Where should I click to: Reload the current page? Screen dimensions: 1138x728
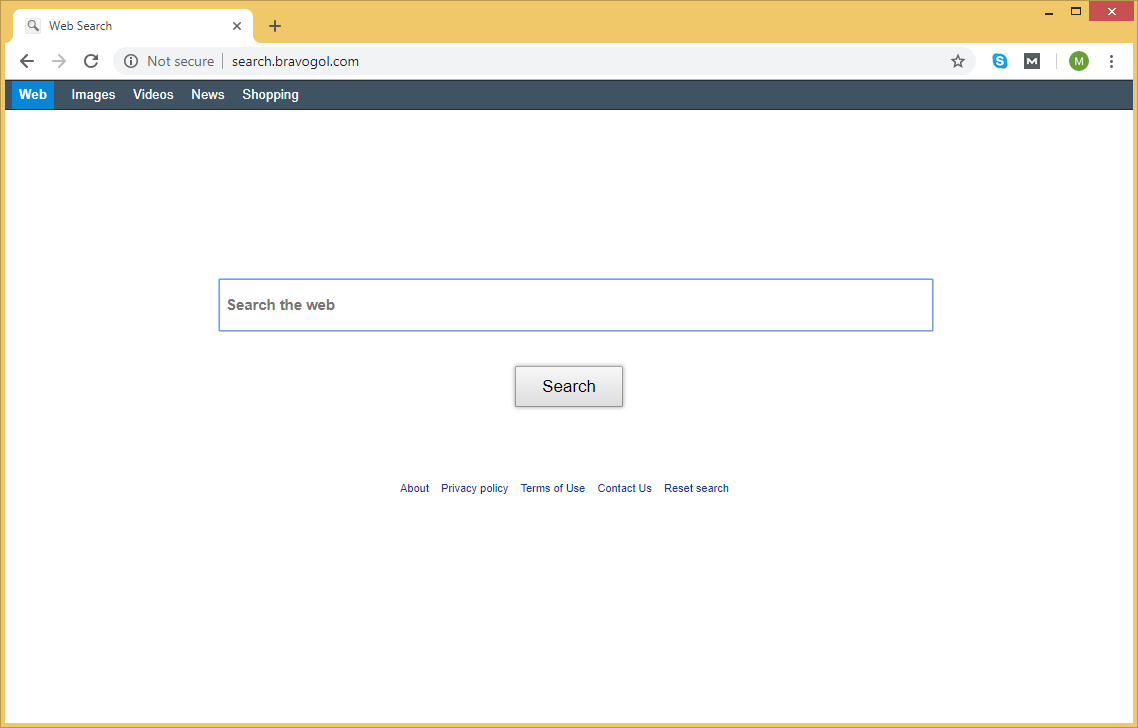(x=91, y=61)
